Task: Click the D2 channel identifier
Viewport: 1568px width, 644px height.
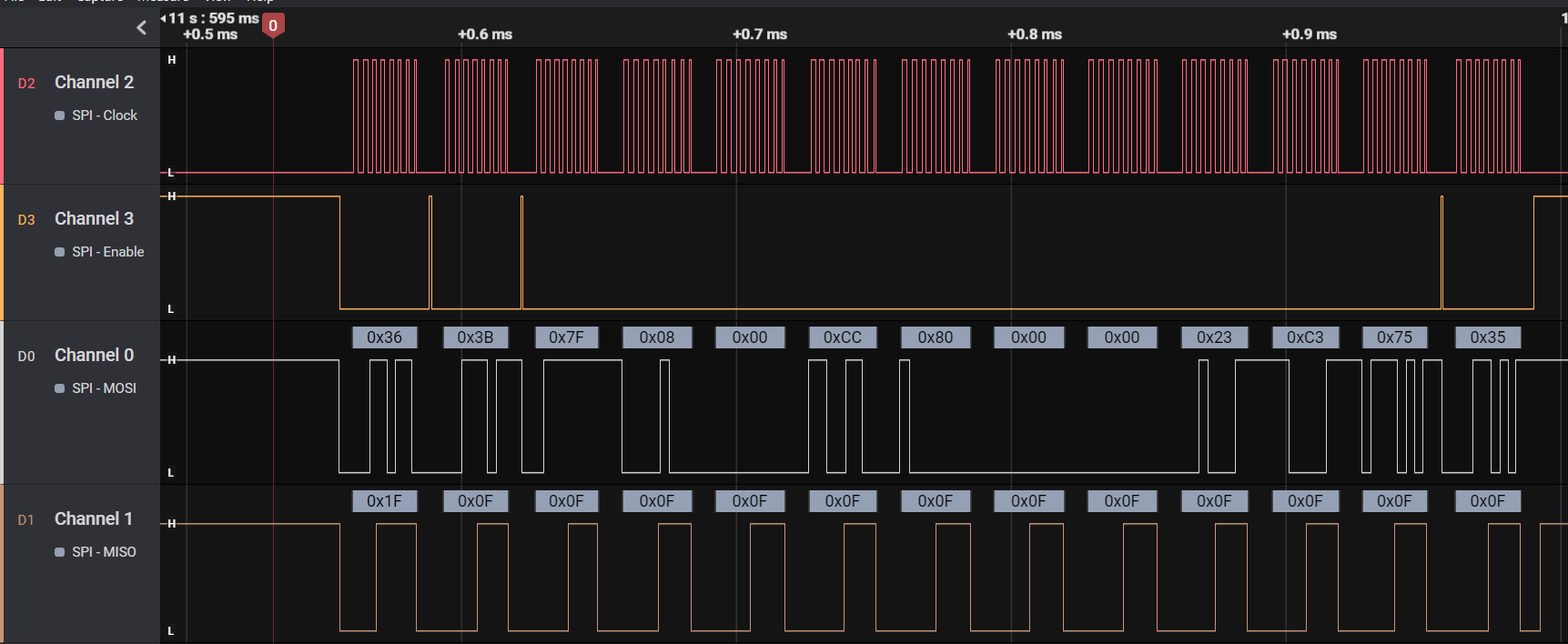Action: tap(26, 83)
